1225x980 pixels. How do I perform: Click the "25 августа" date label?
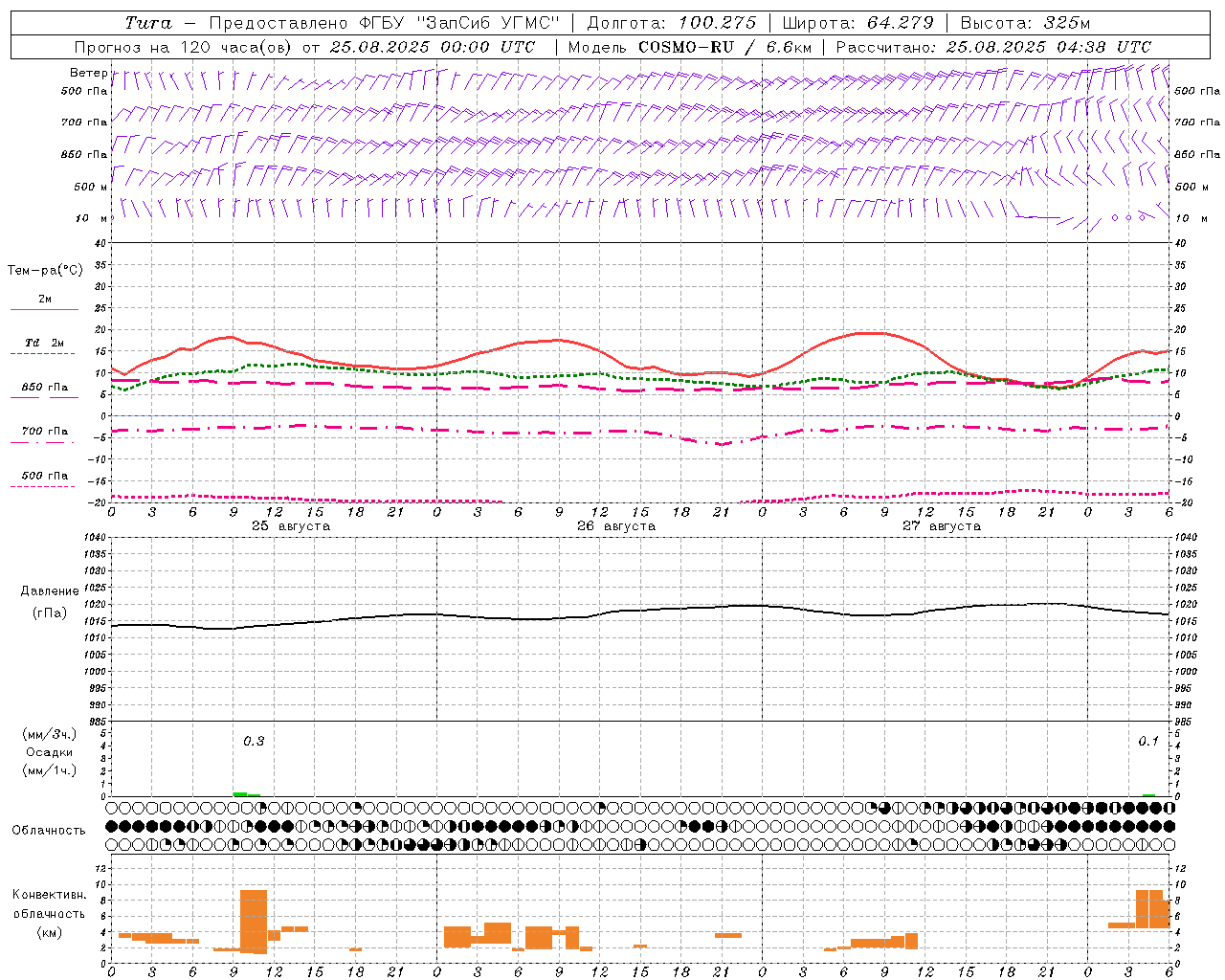click(291, 526)
